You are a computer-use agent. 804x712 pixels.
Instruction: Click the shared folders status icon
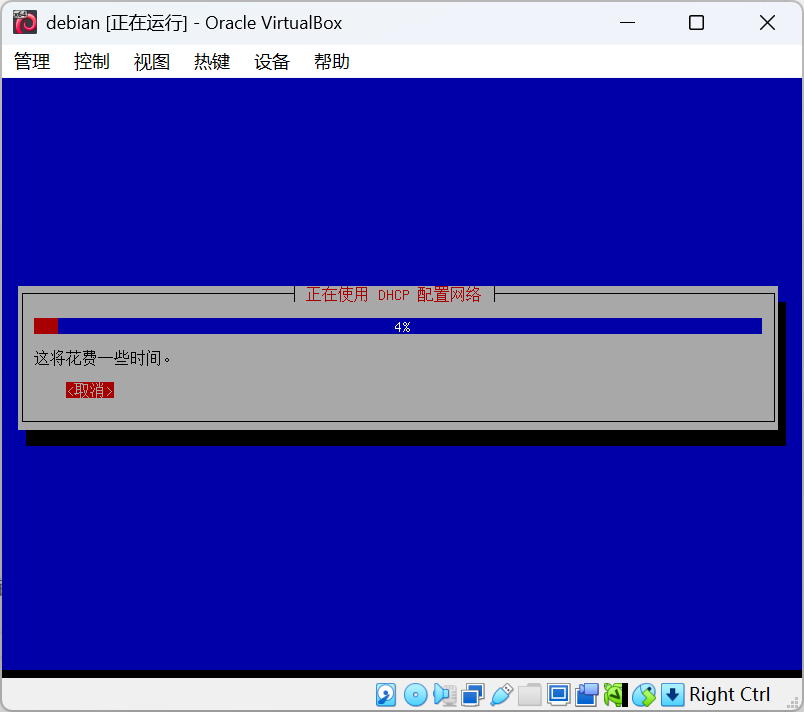(530, 695)
